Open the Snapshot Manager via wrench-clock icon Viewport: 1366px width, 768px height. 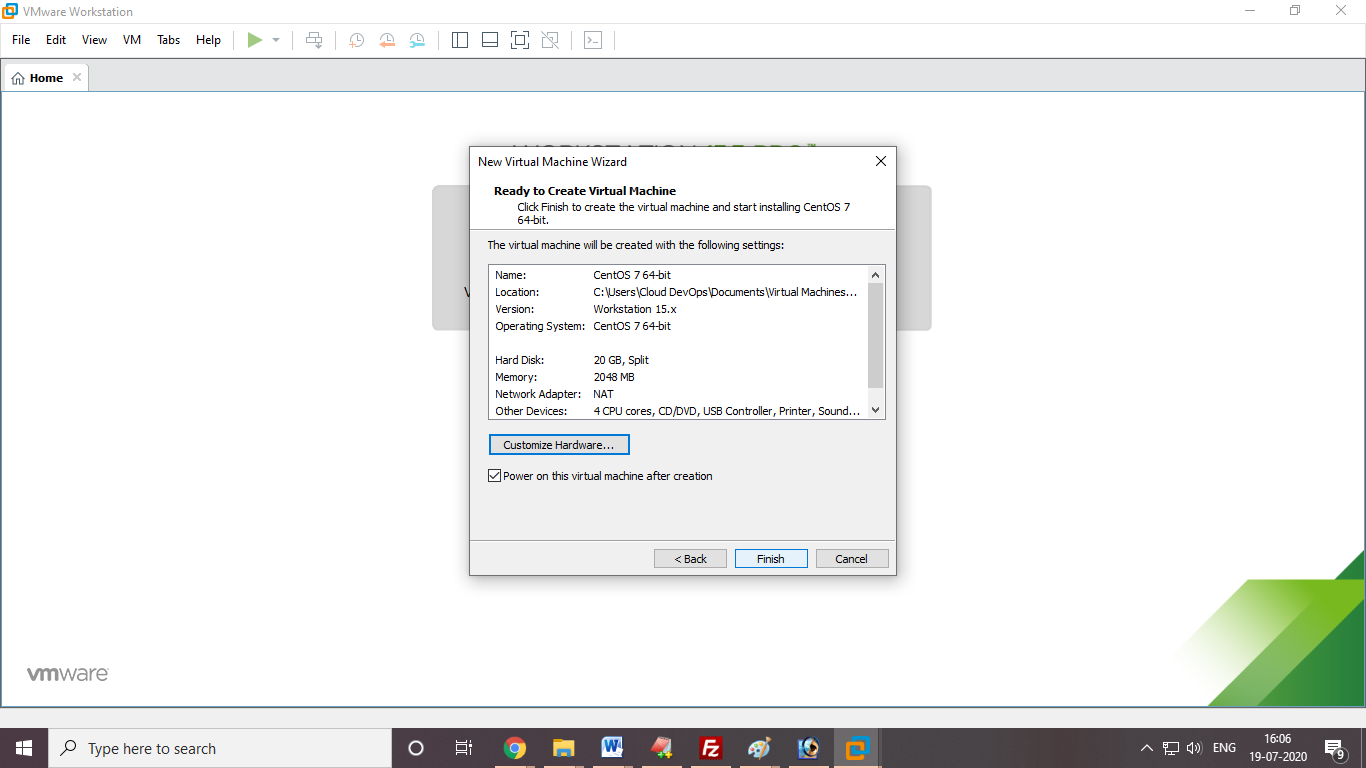417,40
